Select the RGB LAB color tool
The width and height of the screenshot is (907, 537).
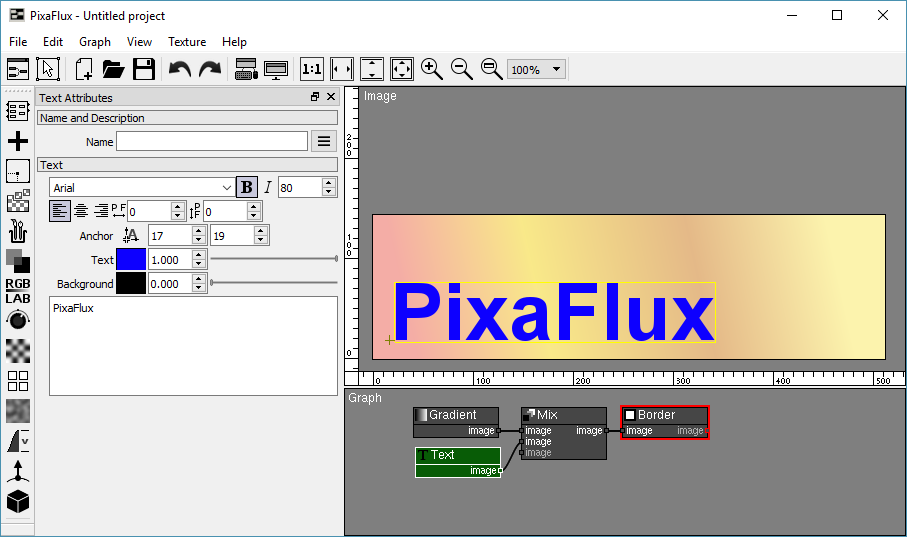(x=18, y=290)
